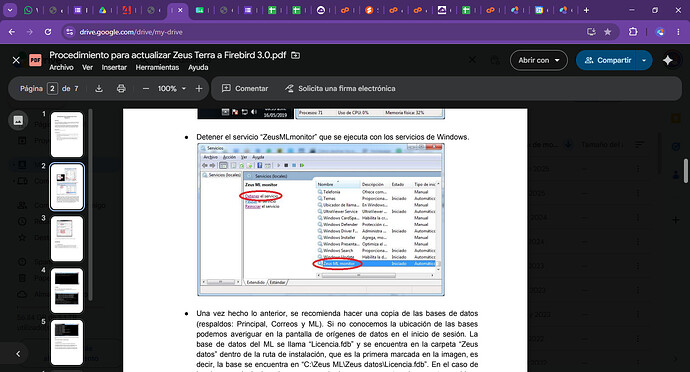Open the Chrome three-dot menu
This screenshot has height=372, width=690.
678,32
